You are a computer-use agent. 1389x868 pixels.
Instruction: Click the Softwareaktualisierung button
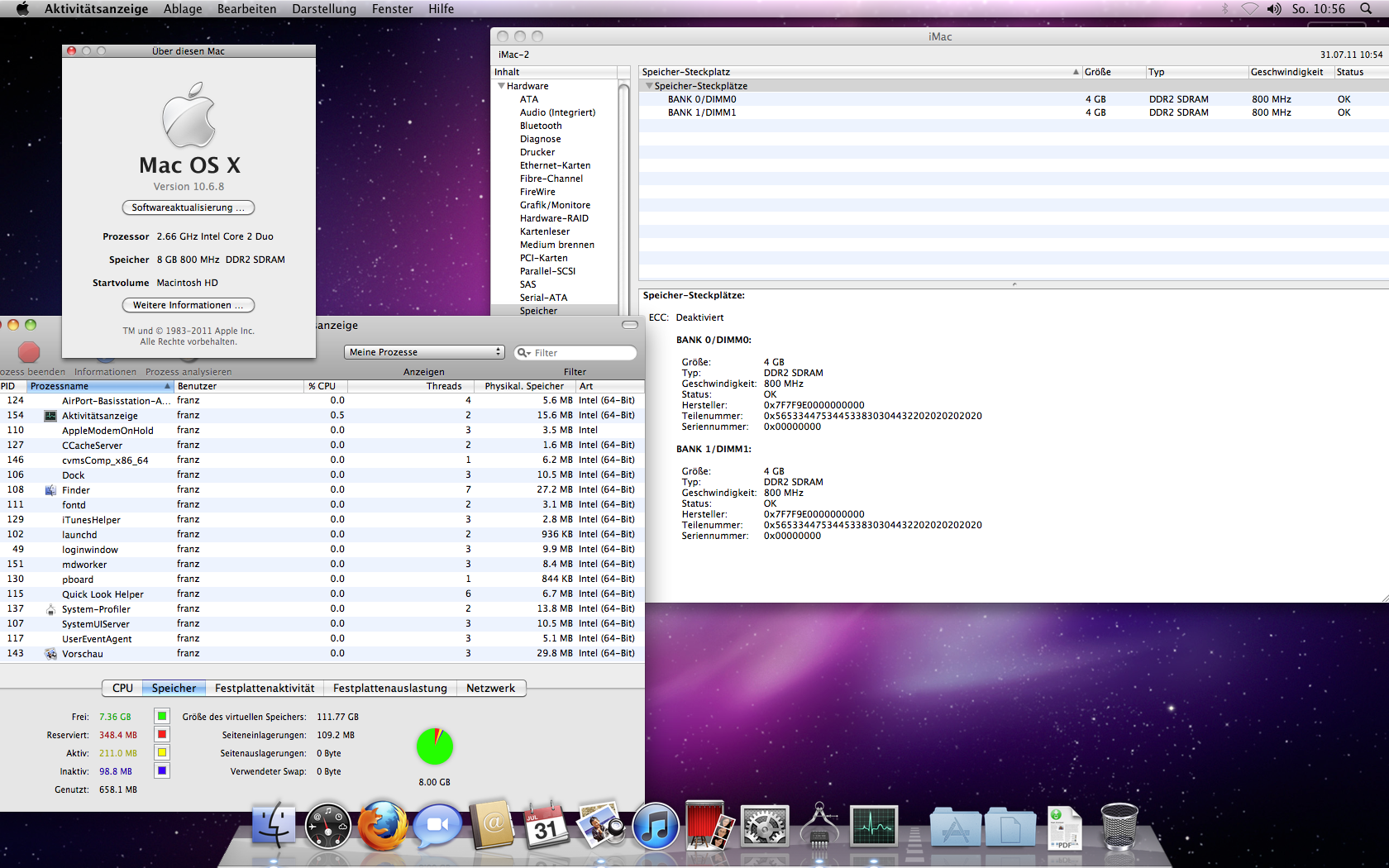click(x=188, y=207)
